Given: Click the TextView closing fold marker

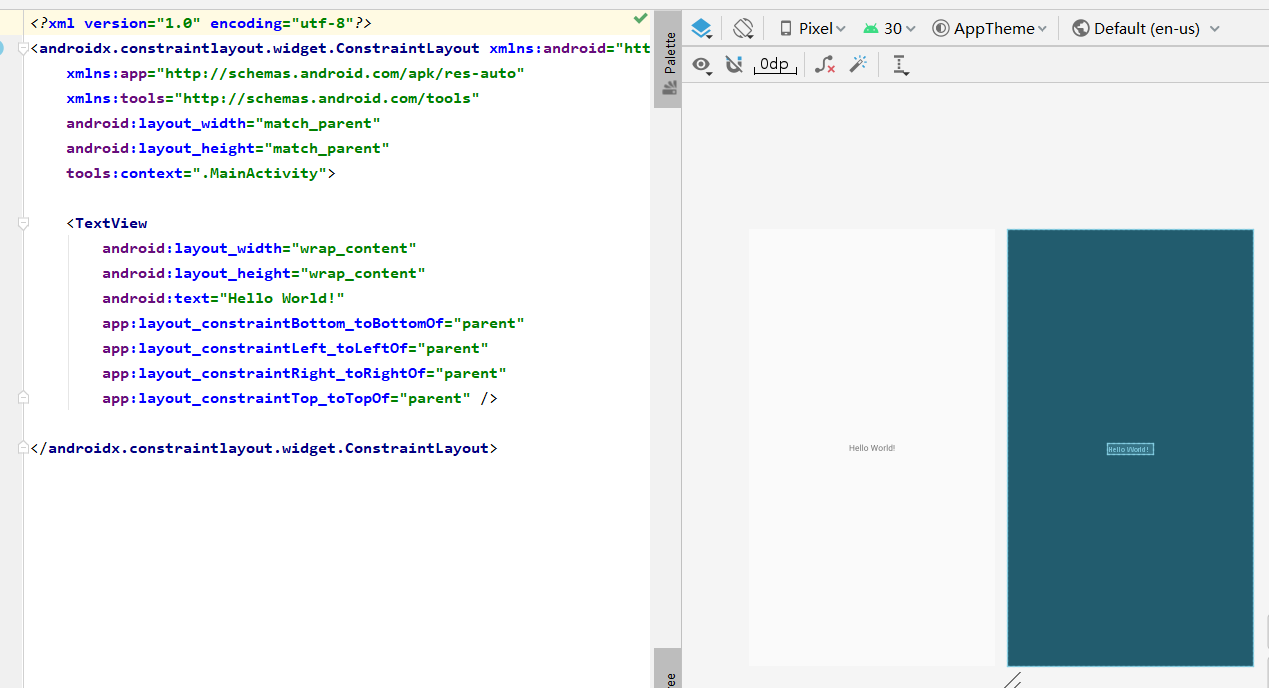Looking at the screenshot, I should coord(24,398).
